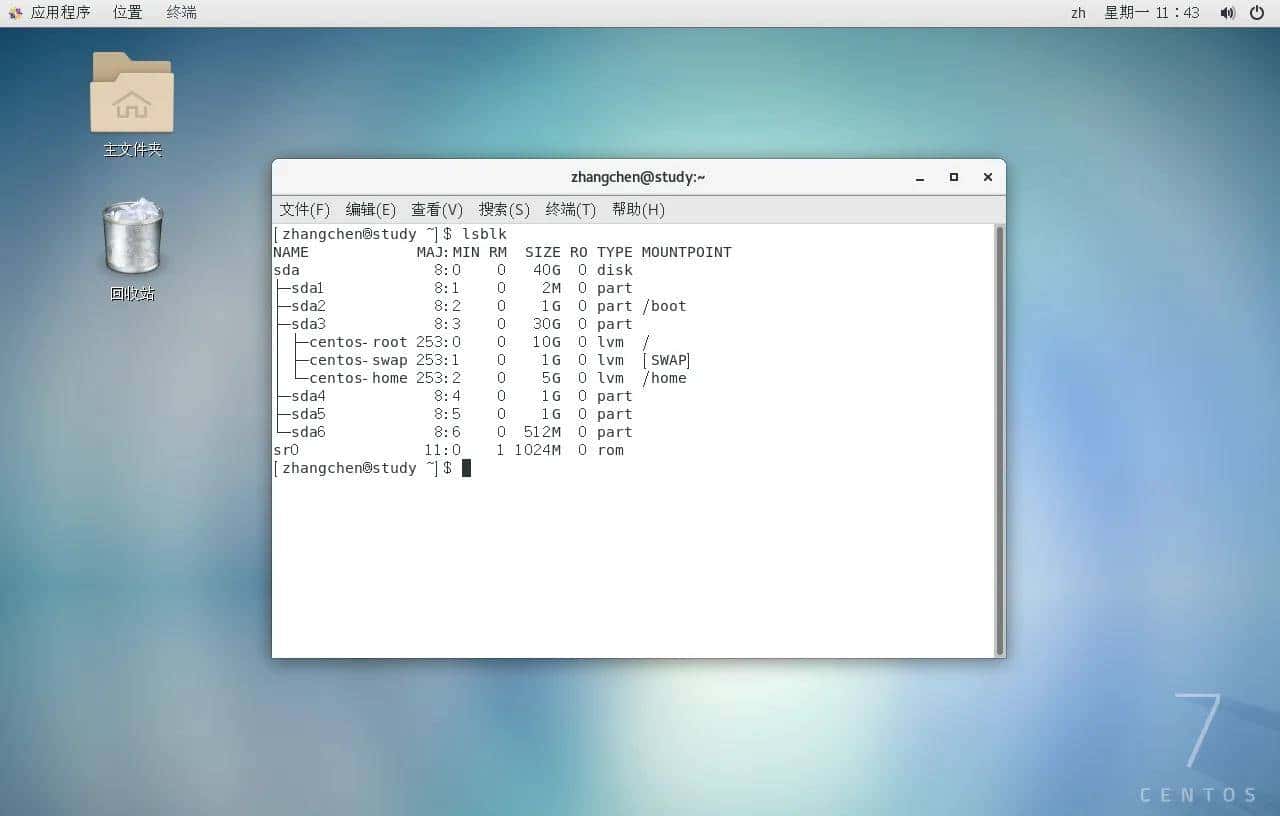1280x816 pixels.
Task: Open the 终端(T) menu in terminal window
Action: (571, 209)
